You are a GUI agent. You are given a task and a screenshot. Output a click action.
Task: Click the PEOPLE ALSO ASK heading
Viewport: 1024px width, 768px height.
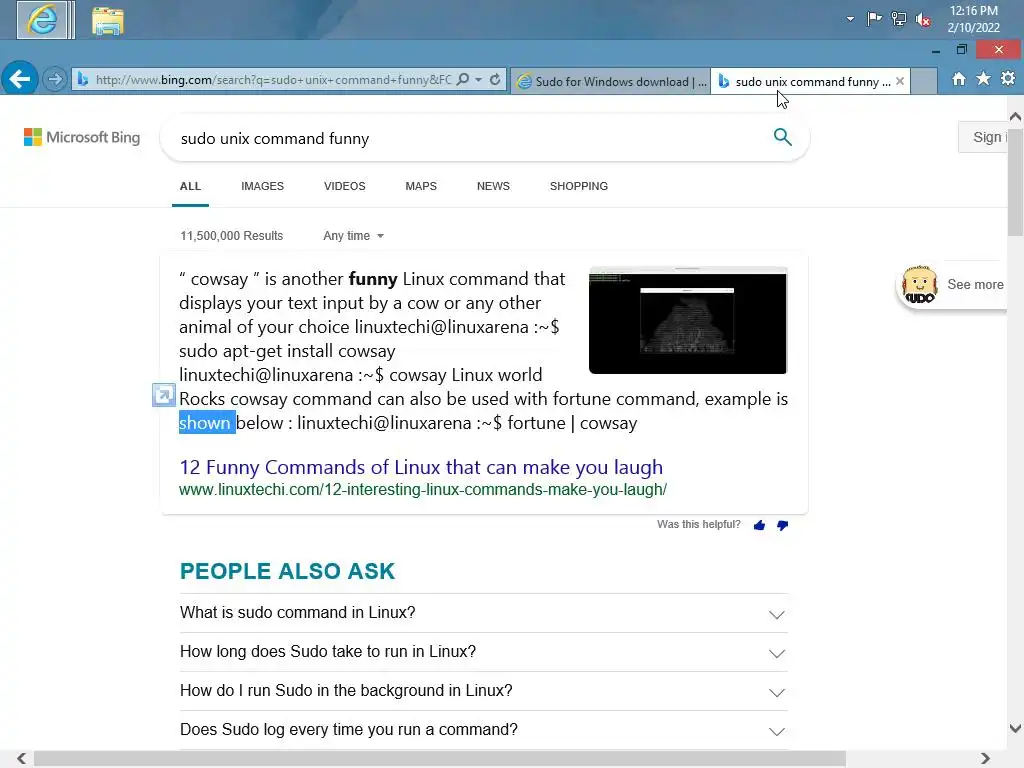pos(287,571)
